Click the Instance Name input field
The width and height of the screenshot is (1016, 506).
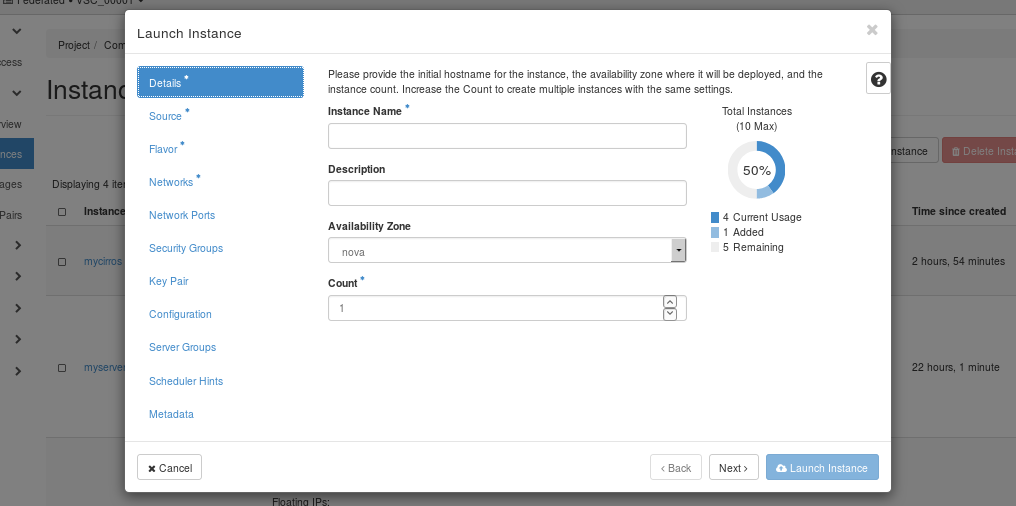(507, 136)
